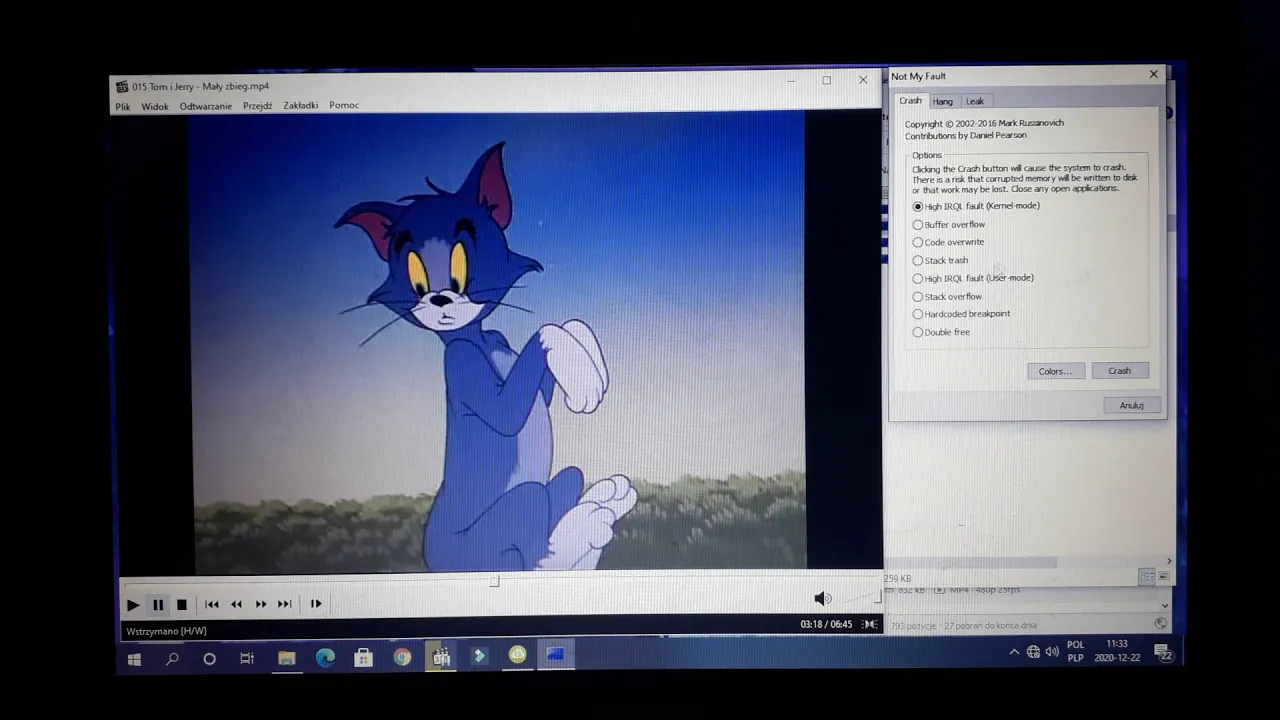
Task: Click the Pause button in media player
Action: tap(158, 604)
